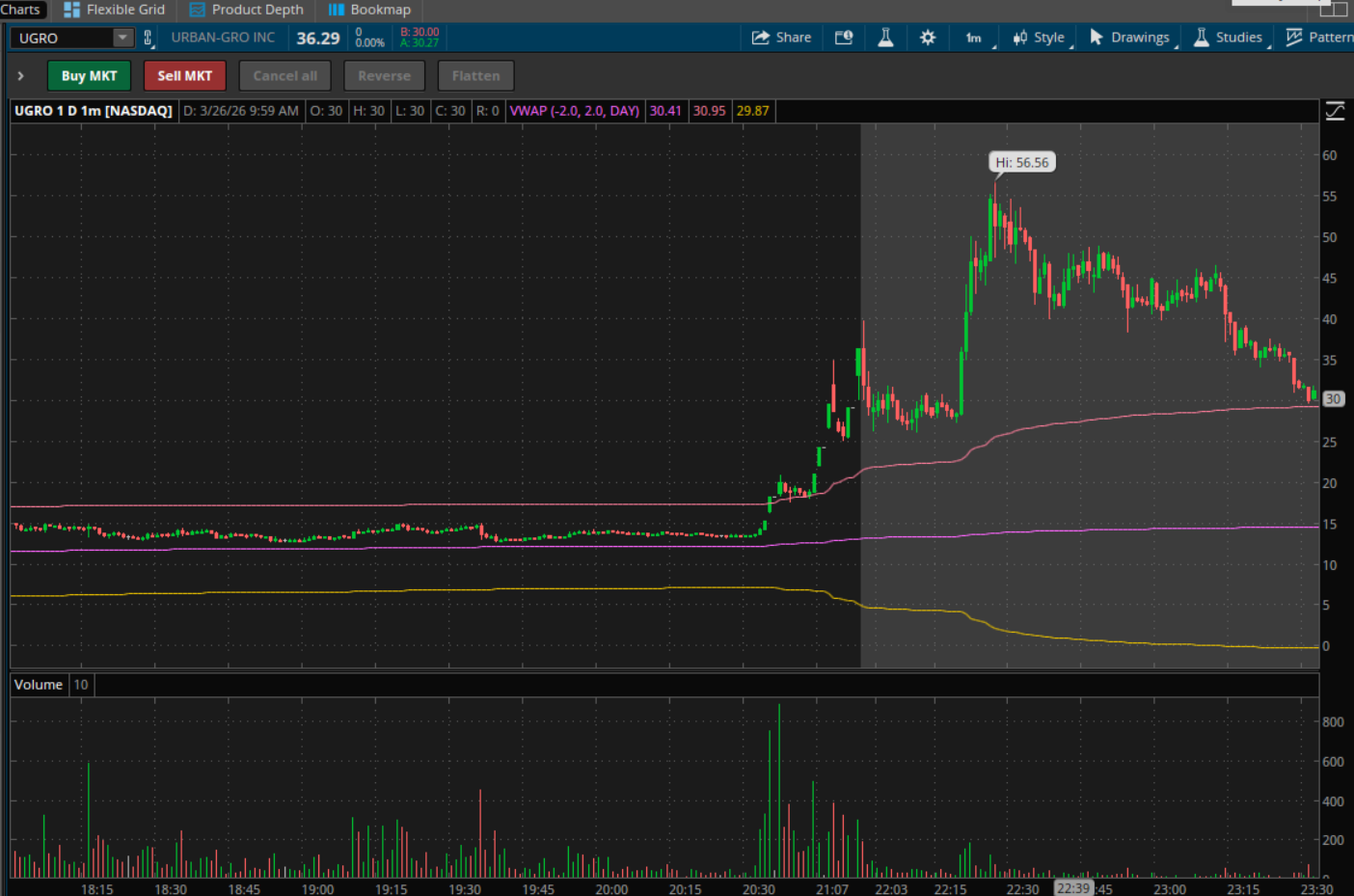The image size is (1354, 896).
Task: Click the symbol link clip icon
Action: tap(148, 38)
